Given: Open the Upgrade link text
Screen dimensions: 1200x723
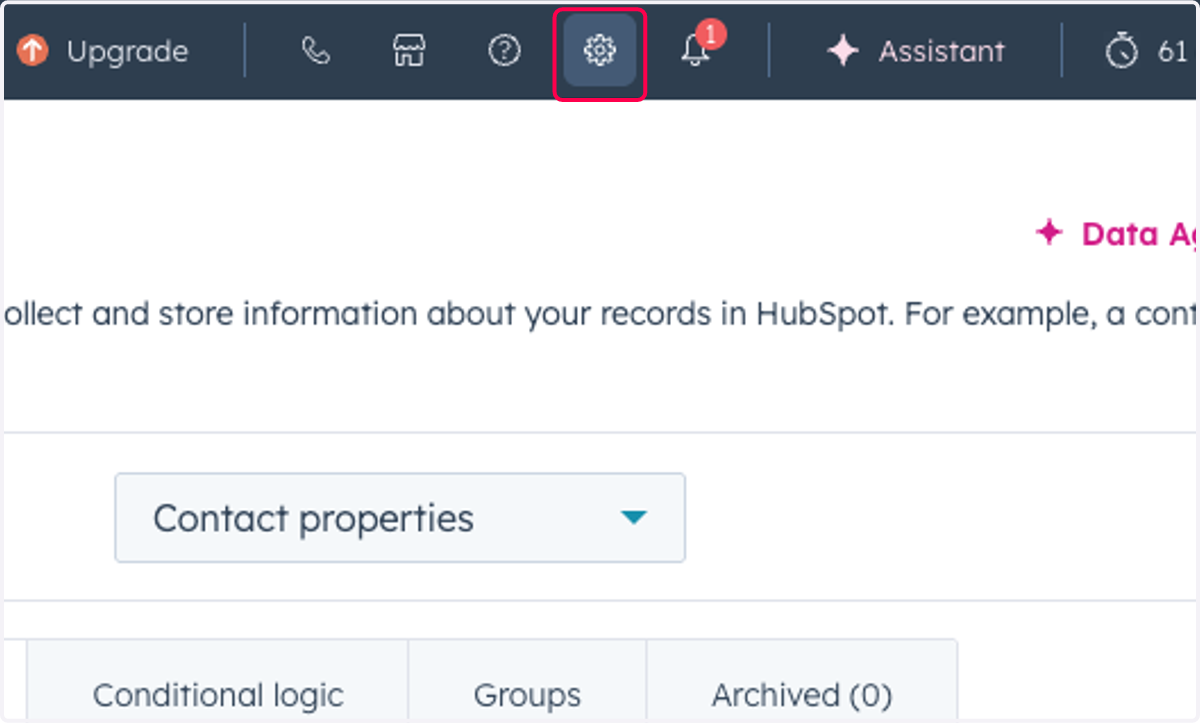Looking at the screenshot, I should [x=127, y=51].
